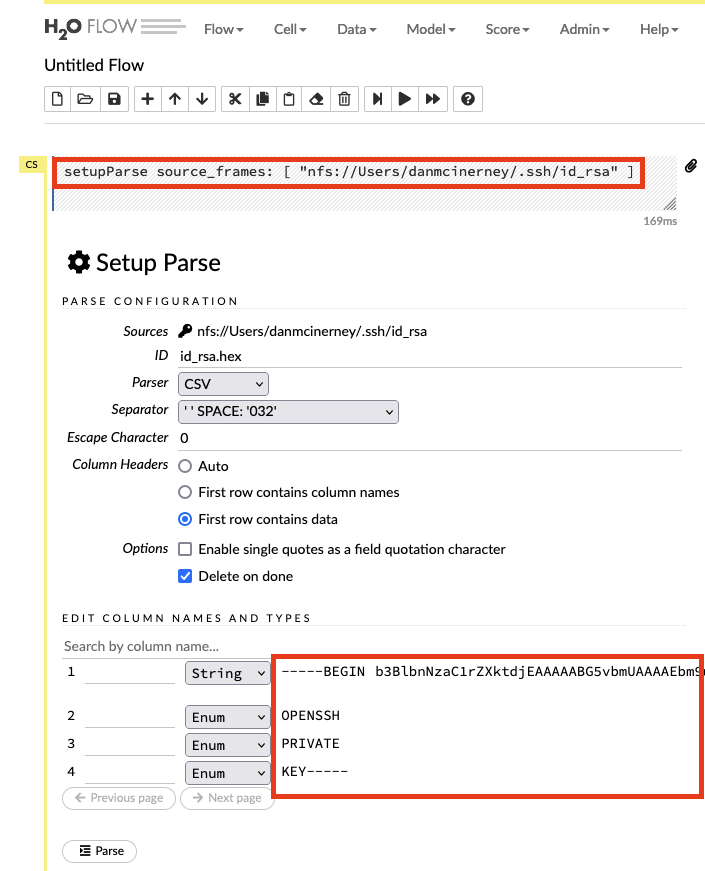Cut current cell using scissors icon
Viewport: 705px width, 871px height.
235,99
